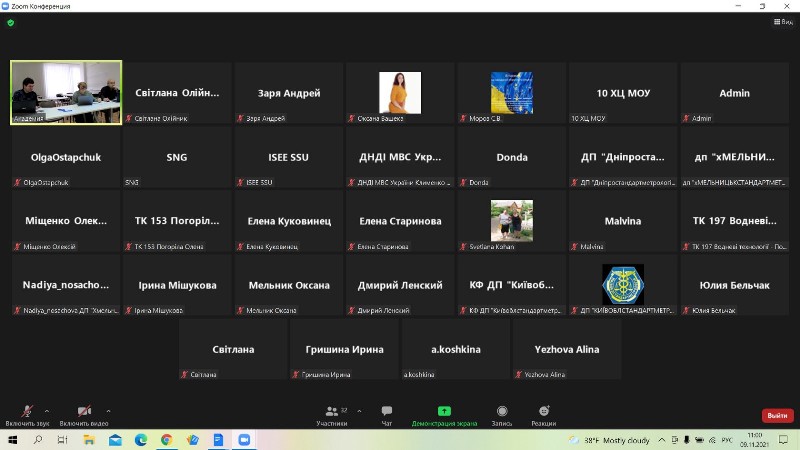Select the Академия video thumbnail
This screenshot has height=450, width=800.
click(x=66, y=92)
